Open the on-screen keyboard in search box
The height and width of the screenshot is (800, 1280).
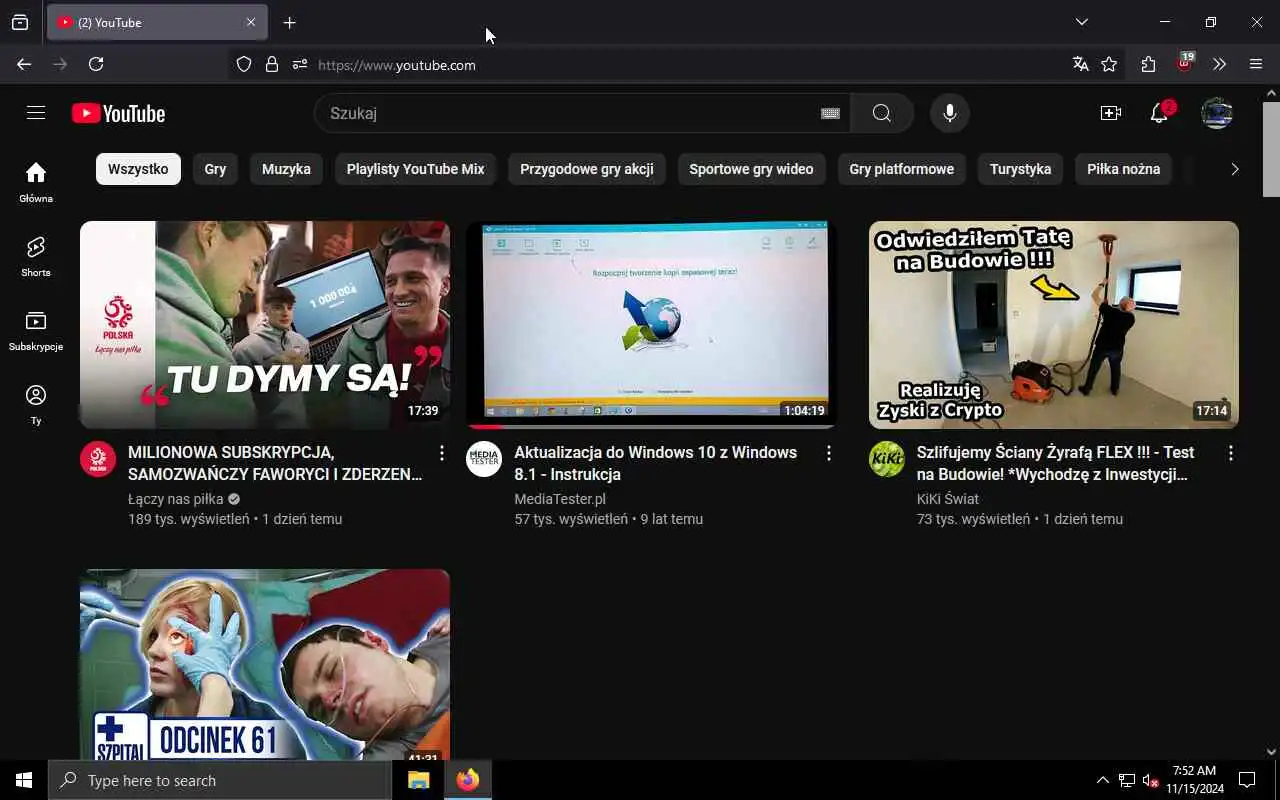(830, 113)
